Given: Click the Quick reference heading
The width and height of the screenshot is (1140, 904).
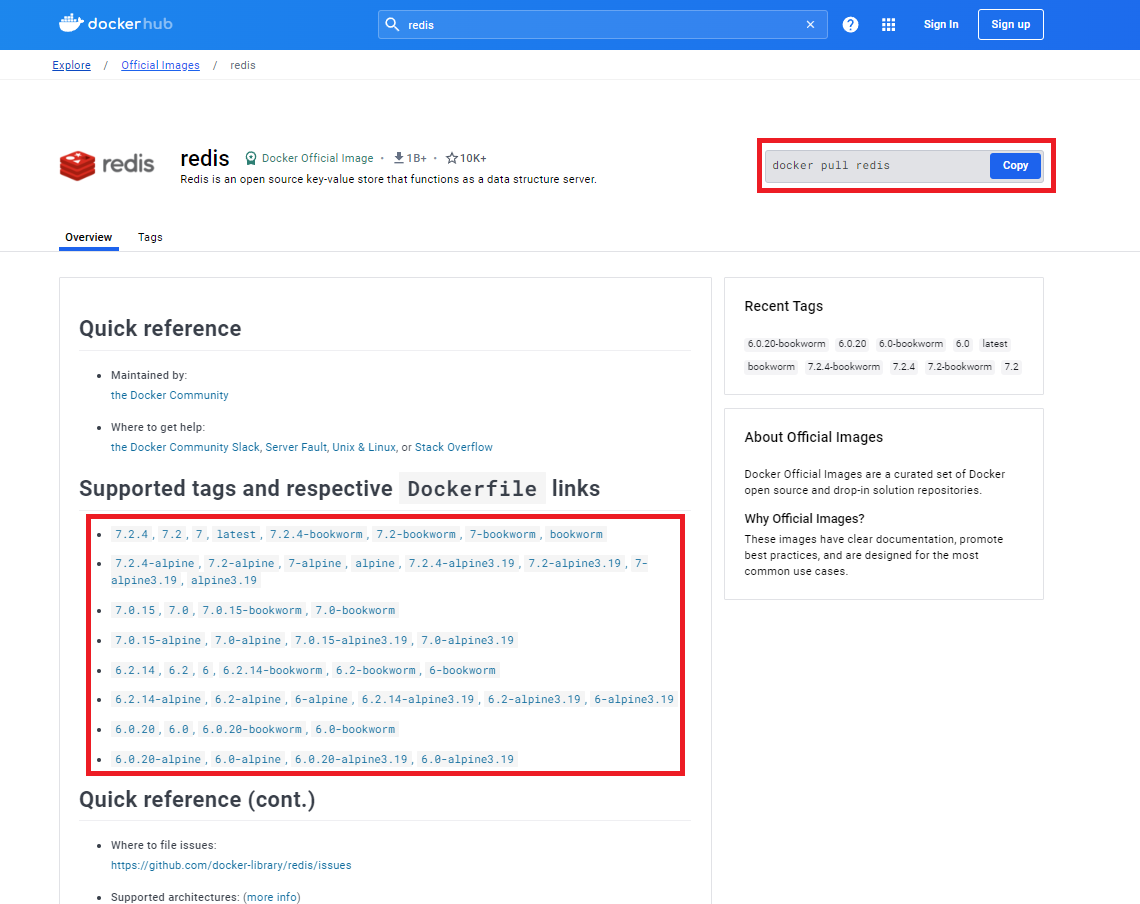Looking at the screenshot, I should pos(160,329).
